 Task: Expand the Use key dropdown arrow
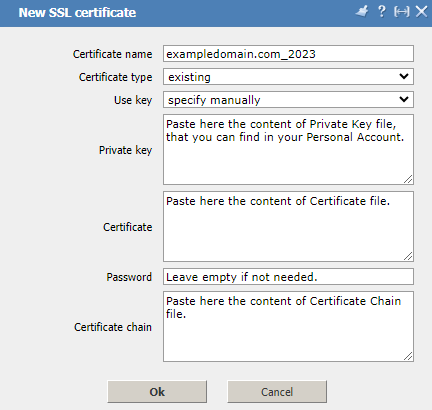pyautogui.click(x=404, y=99)
